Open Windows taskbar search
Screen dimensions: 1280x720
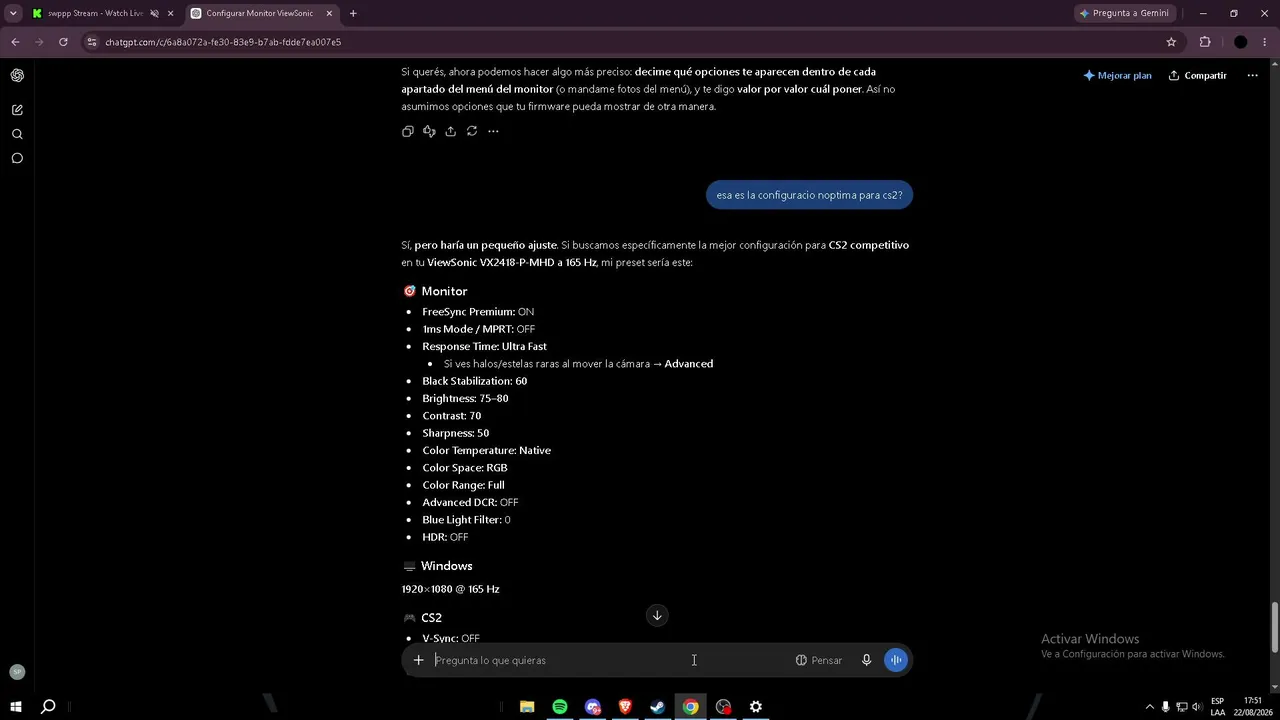48,707
